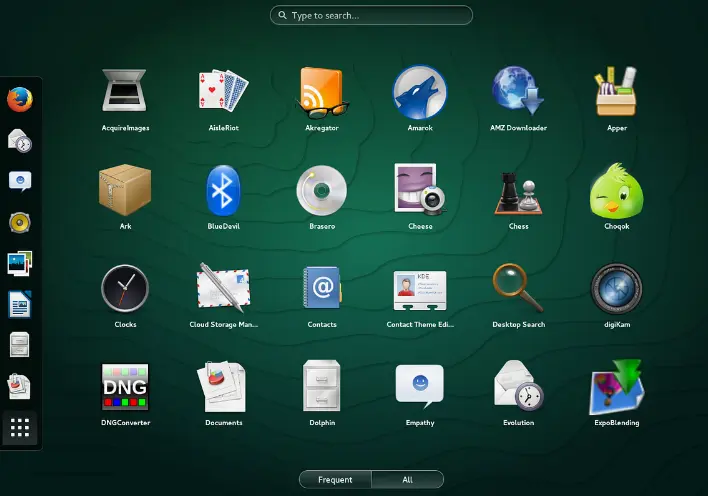
Task: Open Empathy chat from the dock
Action: point(20,182)
